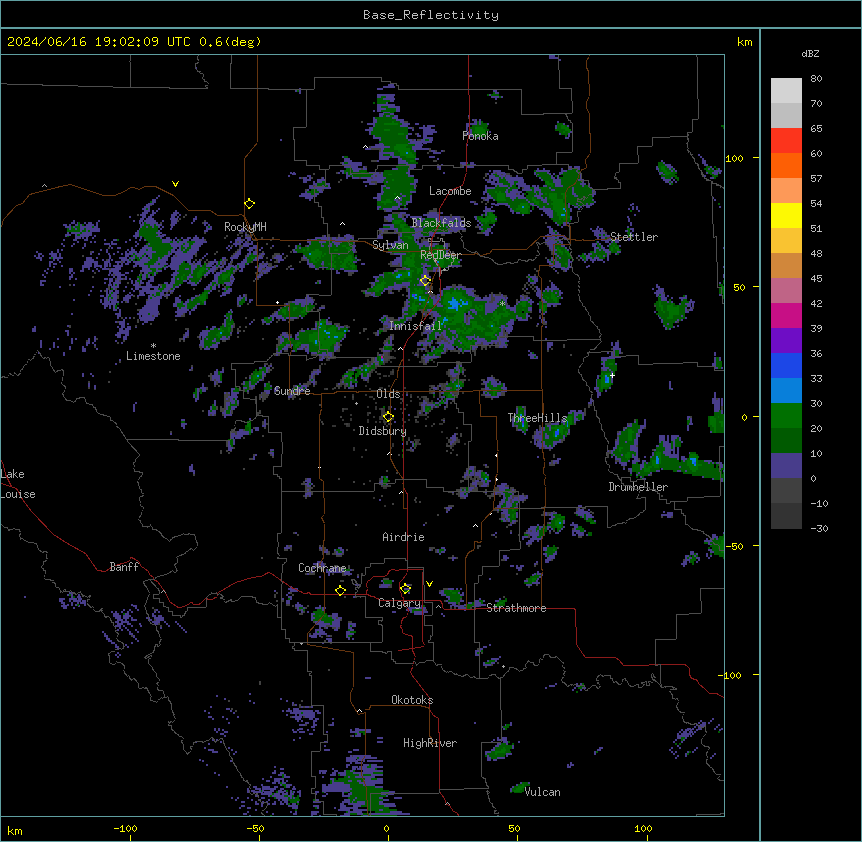Click the dBZ legend heading
This screenshot has width=862, height=842.
point(810,53)
